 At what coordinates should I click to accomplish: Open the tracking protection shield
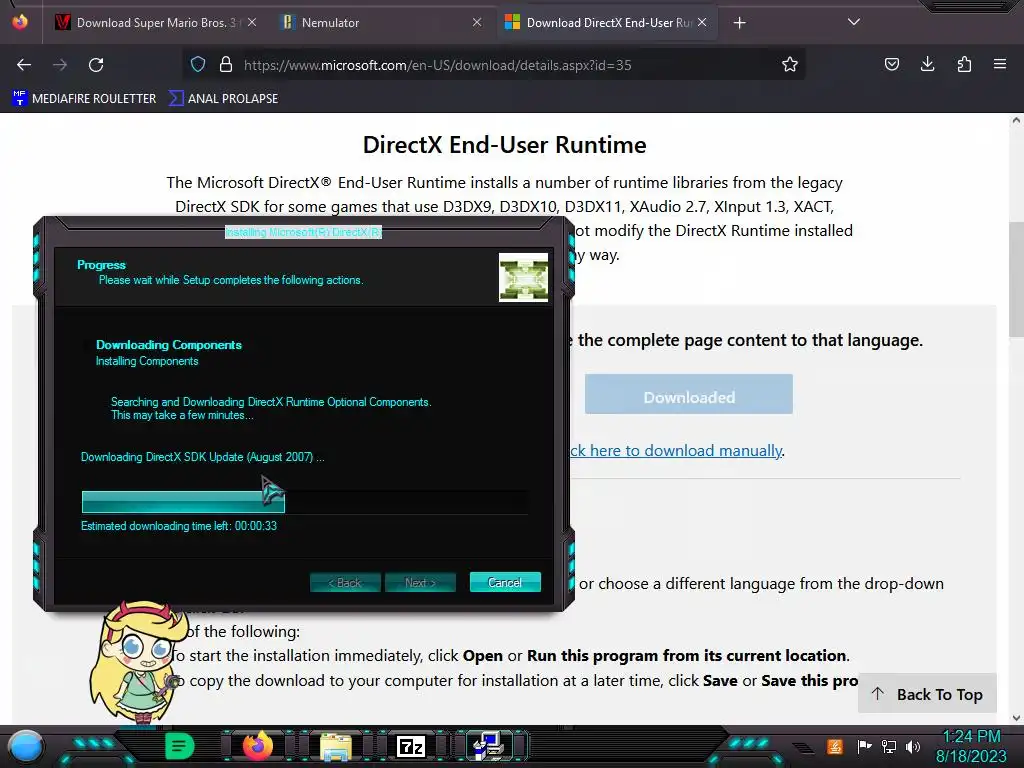[x=198, y=64]
